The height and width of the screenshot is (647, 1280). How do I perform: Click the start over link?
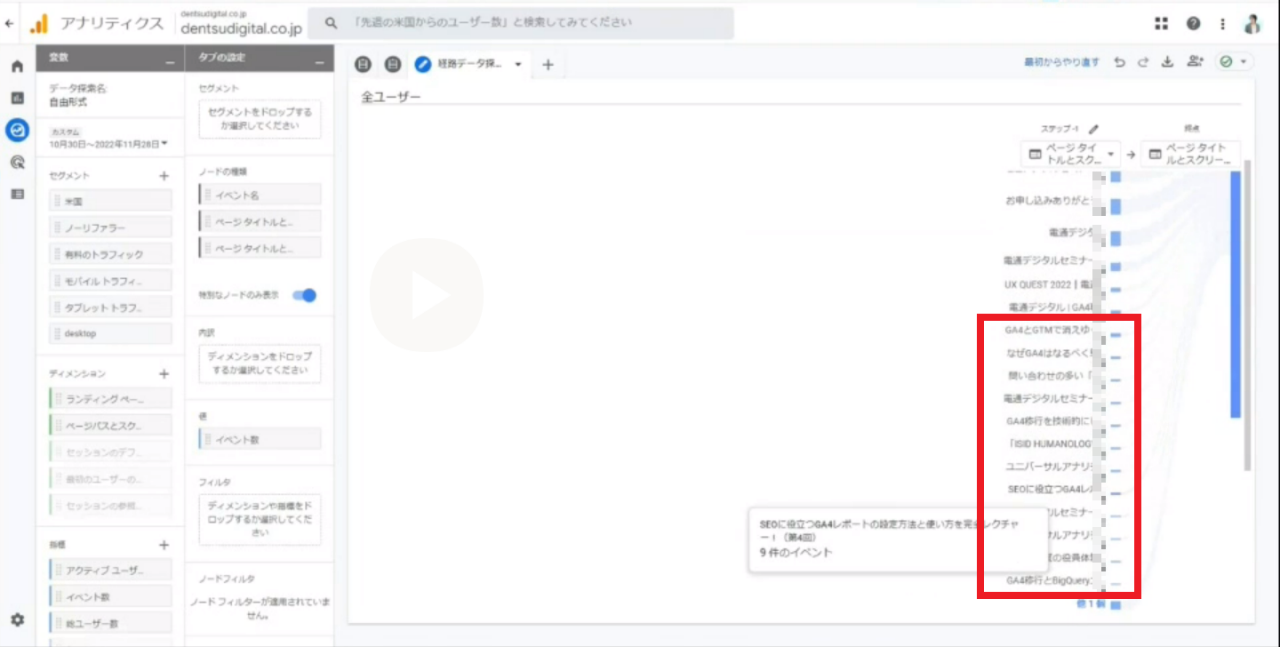point(1061,62)
